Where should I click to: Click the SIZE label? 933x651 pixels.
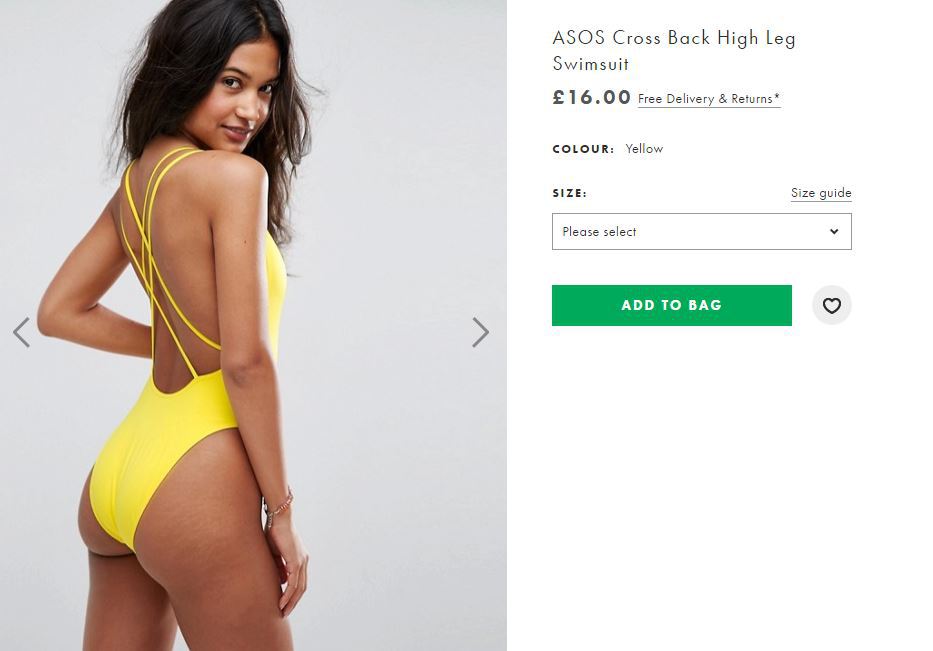point(569,193)
